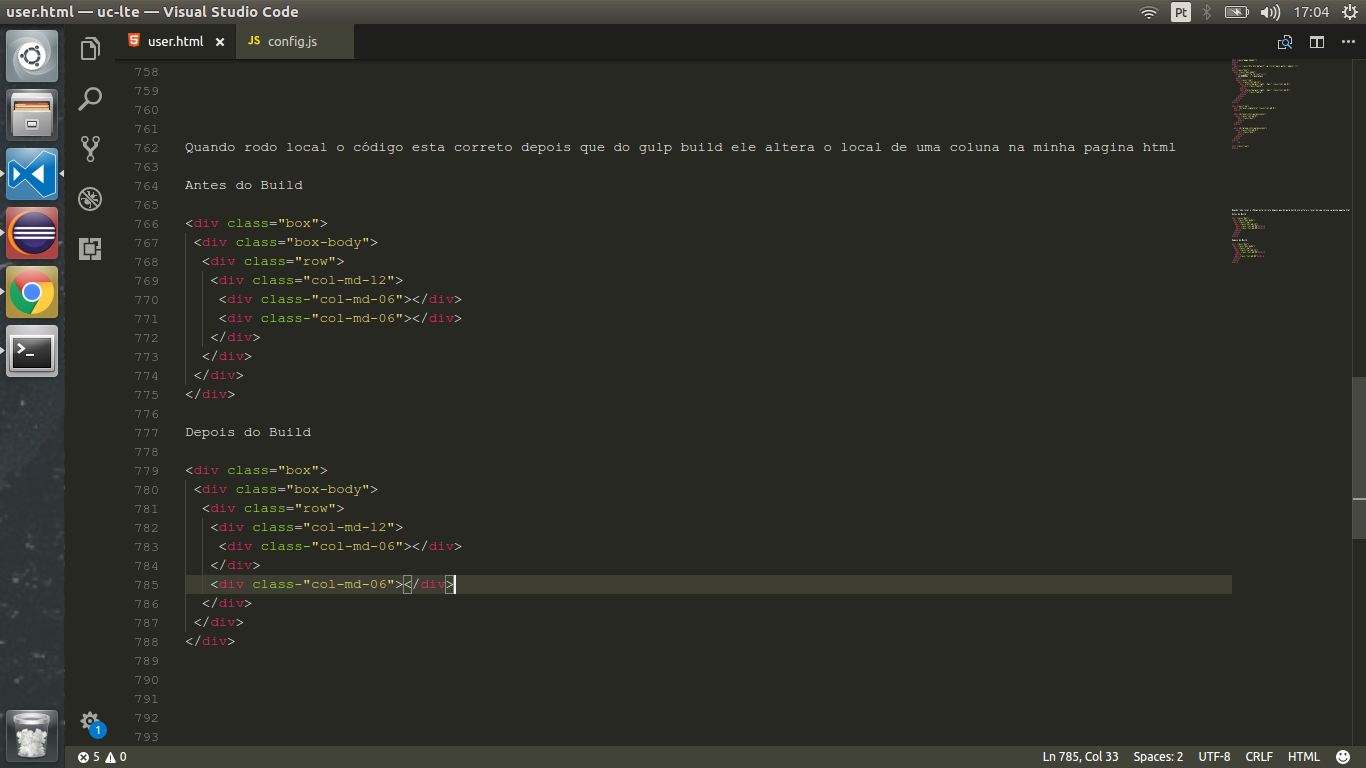Split the editor
The image size is (1366, 768).
coord(1317,42)
